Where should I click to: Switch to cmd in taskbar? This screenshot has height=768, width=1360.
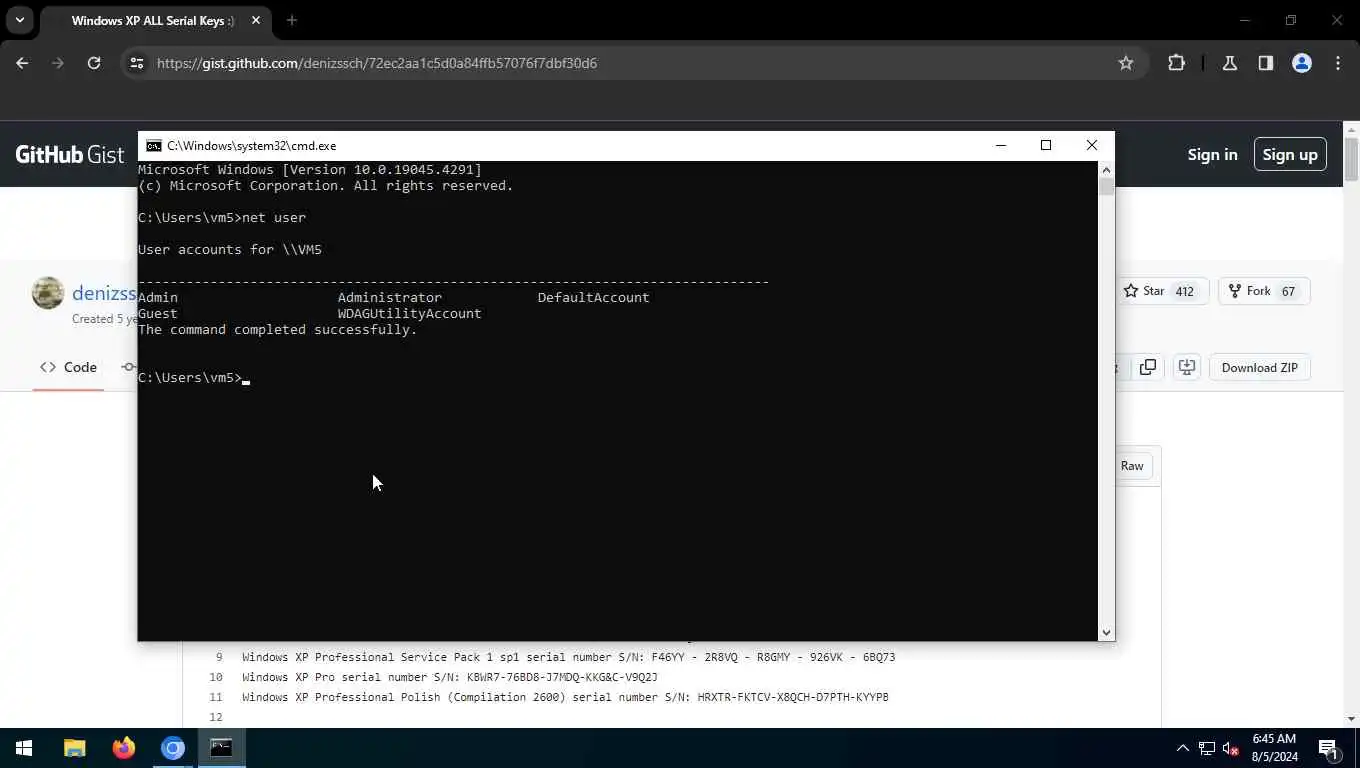tap(221, 748)
